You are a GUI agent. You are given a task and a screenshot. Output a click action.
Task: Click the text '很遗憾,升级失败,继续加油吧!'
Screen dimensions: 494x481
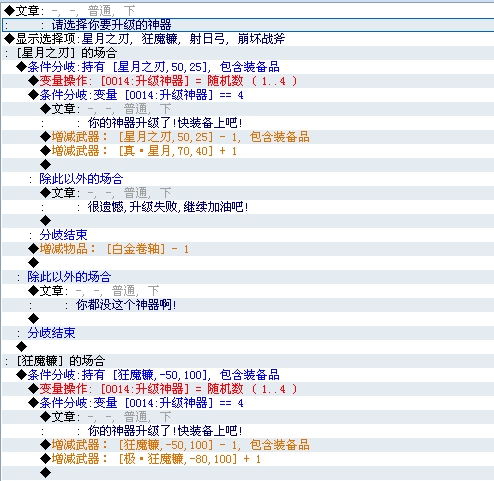click(168, 207)
